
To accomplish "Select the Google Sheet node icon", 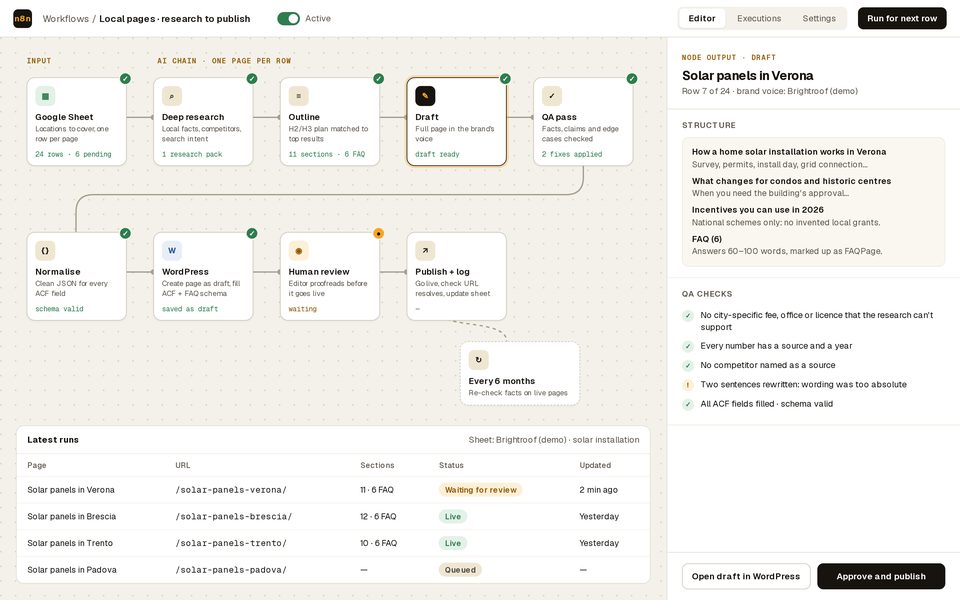I will [x=45, y=96].
